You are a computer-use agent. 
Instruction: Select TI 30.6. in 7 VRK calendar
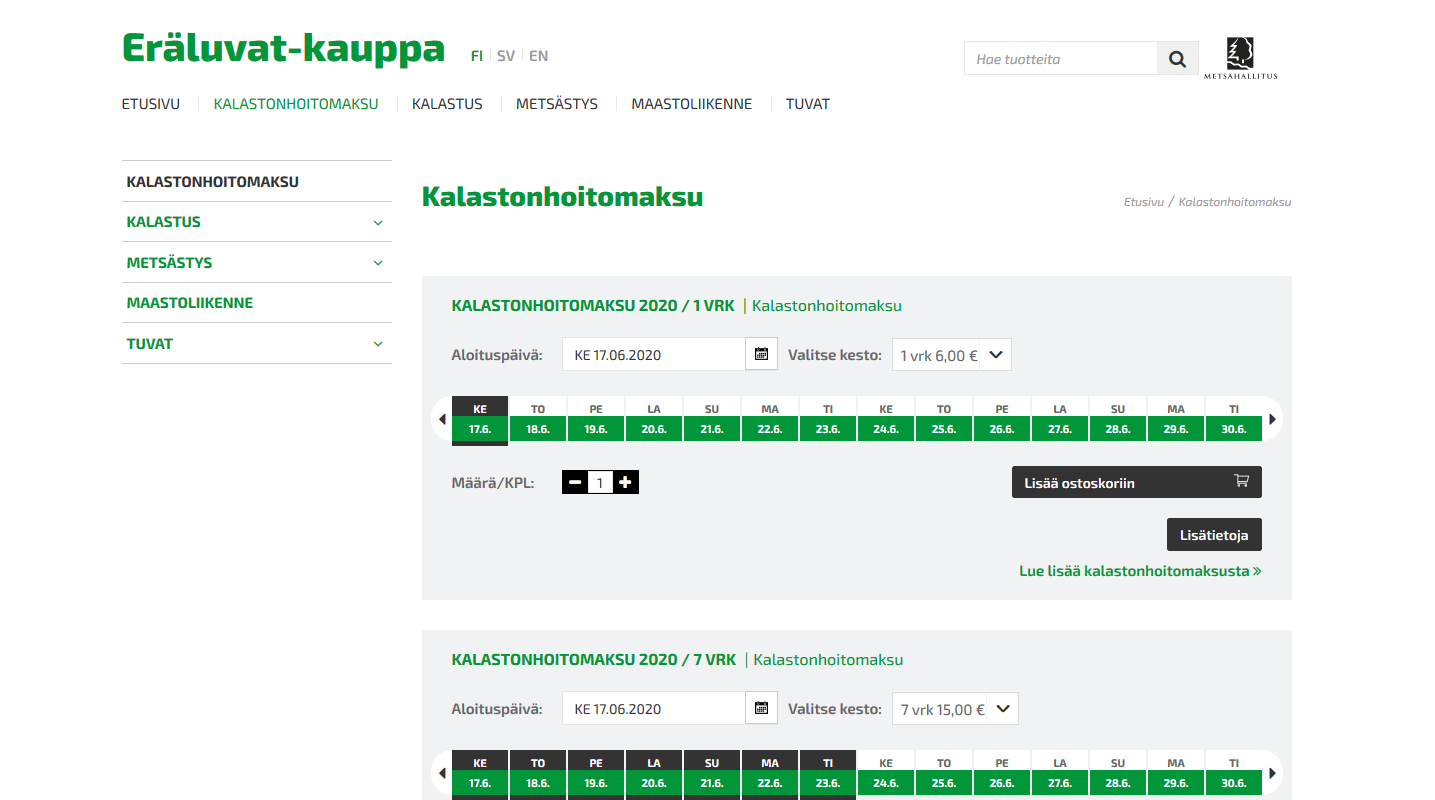[1234, 773]
